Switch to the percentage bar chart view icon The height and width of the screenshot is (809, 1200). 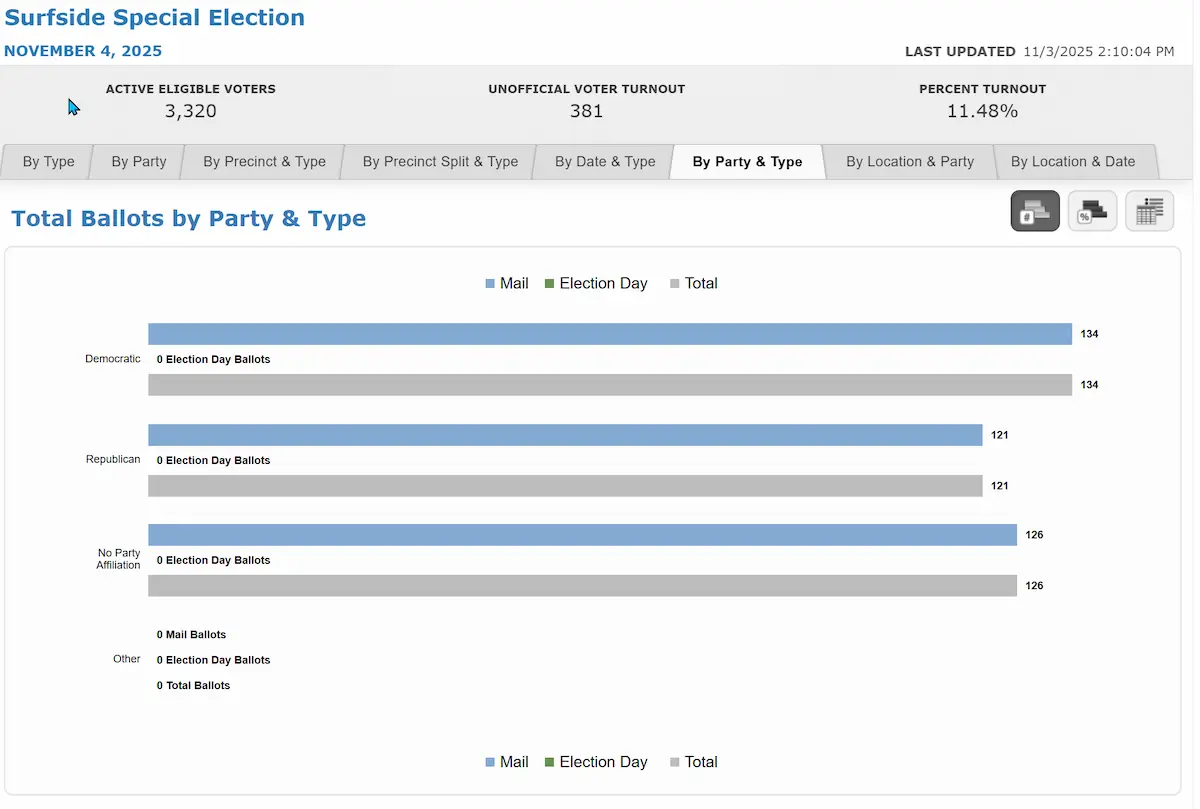point(1092,211)
